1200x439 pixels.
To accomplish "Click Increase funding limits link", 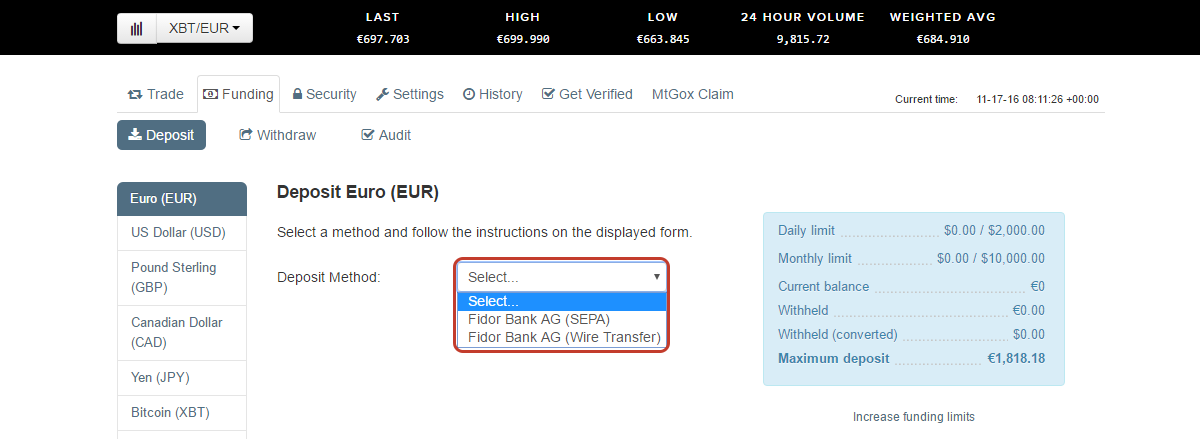I will tap(914, 416).
